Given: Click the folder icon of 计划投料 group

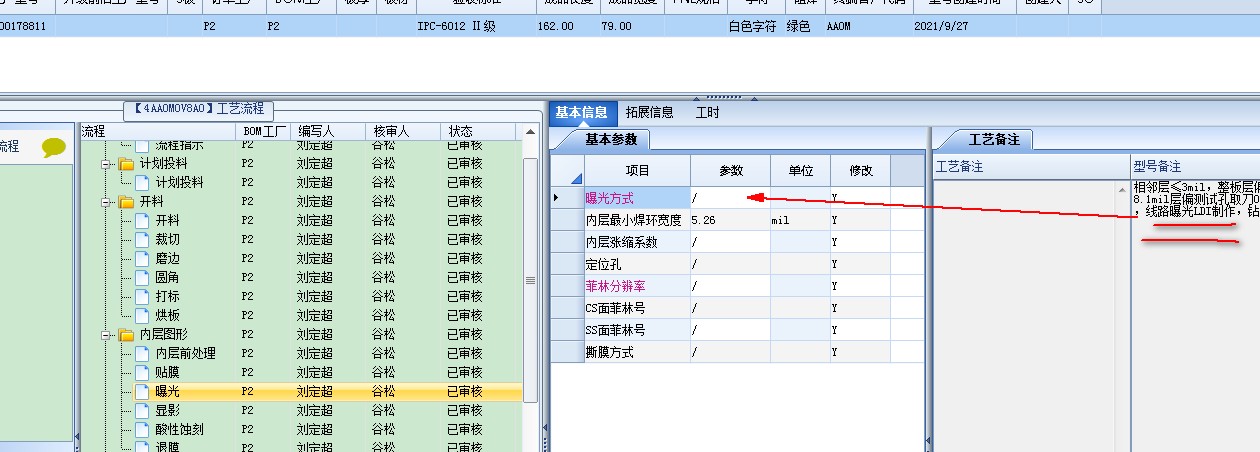Looking at the screenshot, I should click(x=125, y=163).
